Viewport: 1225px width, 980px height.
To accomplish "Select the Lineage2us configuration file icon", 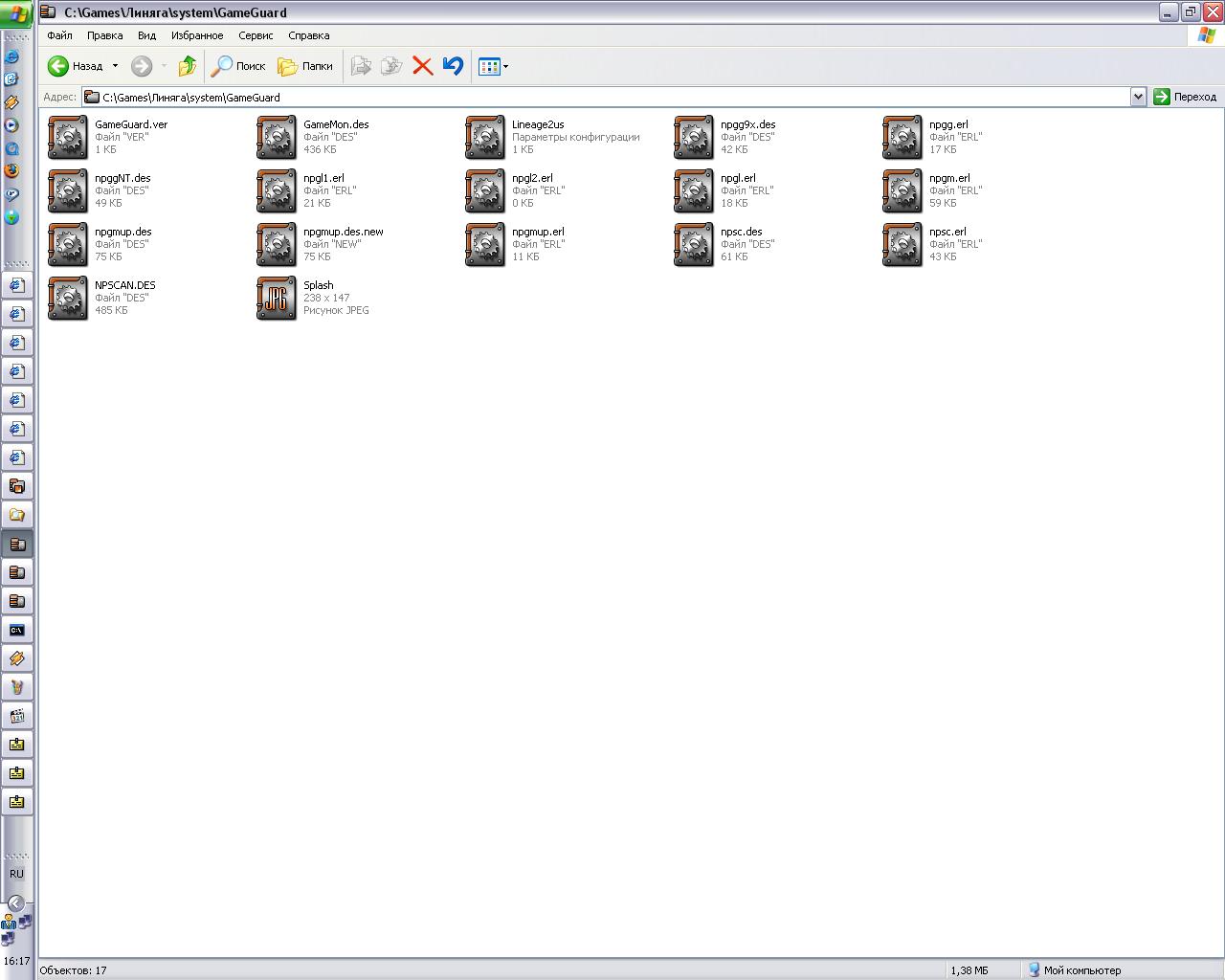I will tap(485, 137).
